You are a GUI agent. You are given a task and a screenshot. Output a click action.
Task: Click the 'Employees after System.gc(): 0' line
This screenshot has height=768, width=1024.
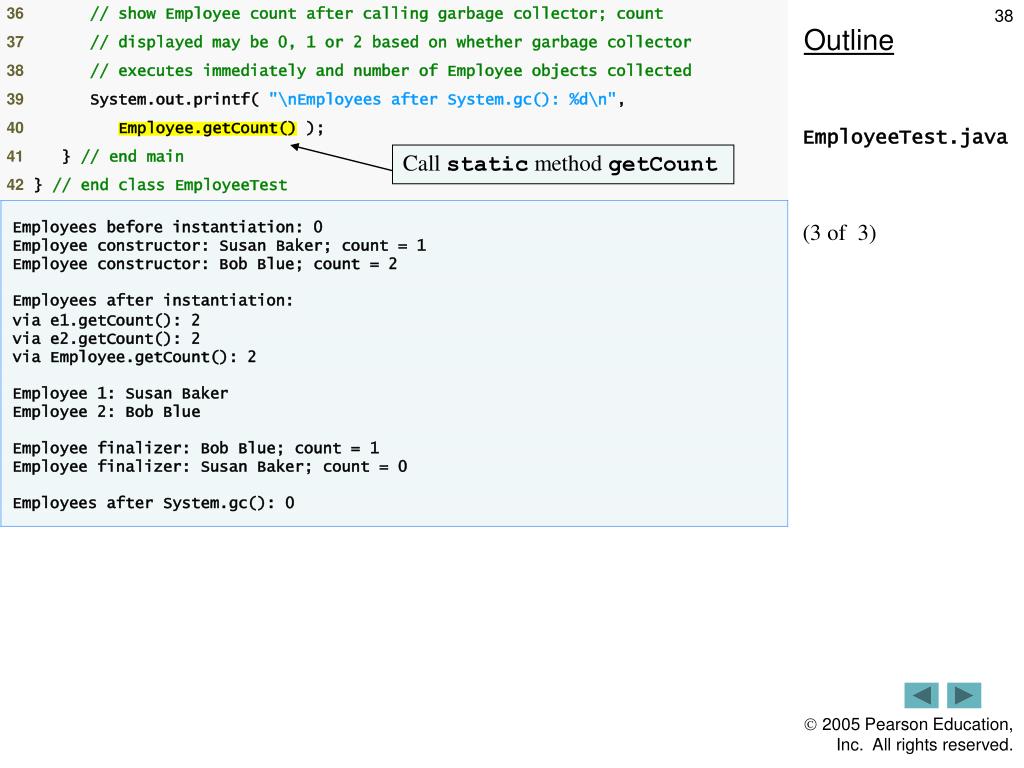[x=153, y=503]
